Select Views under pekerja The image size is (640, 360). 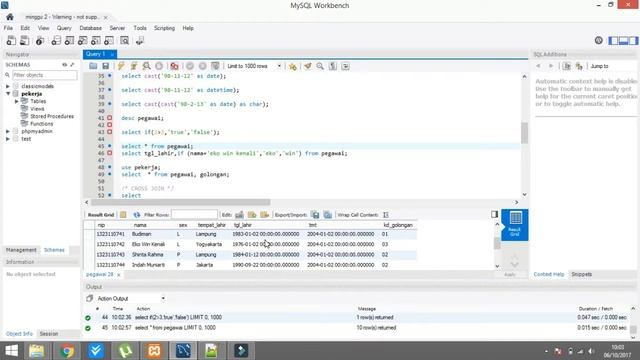coord(37,109)
